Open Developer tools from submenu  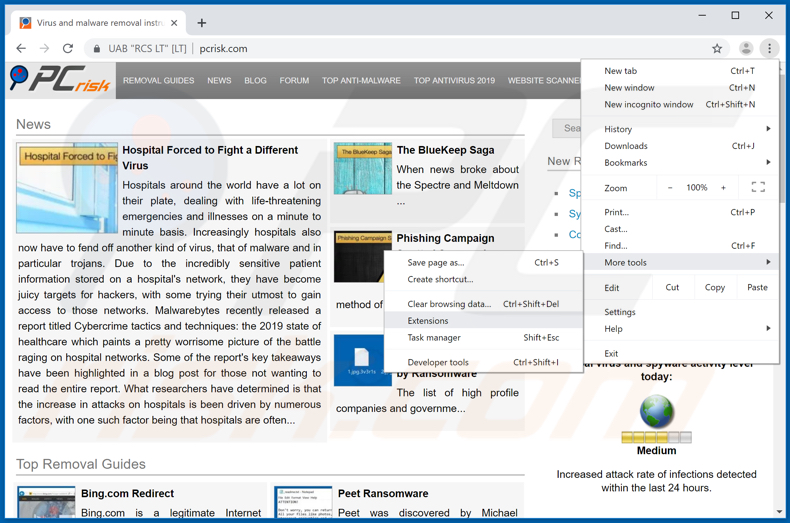coord(483,362)
